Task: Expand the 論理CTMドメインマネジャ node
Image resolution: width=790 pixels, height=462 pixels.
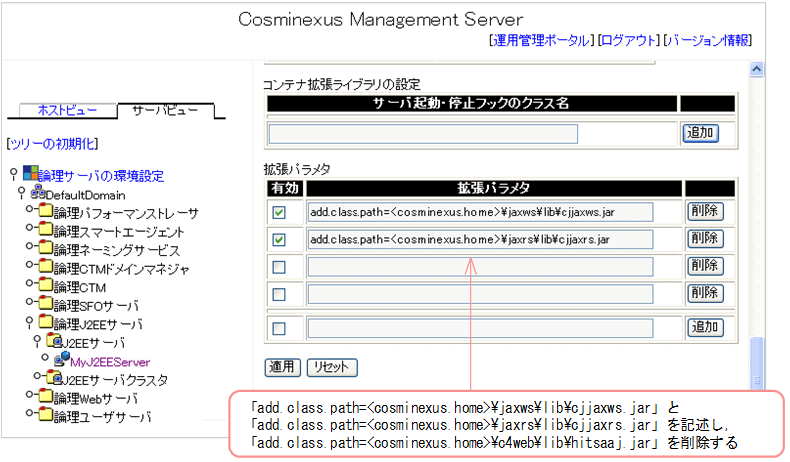Action: tap(30, 265)
